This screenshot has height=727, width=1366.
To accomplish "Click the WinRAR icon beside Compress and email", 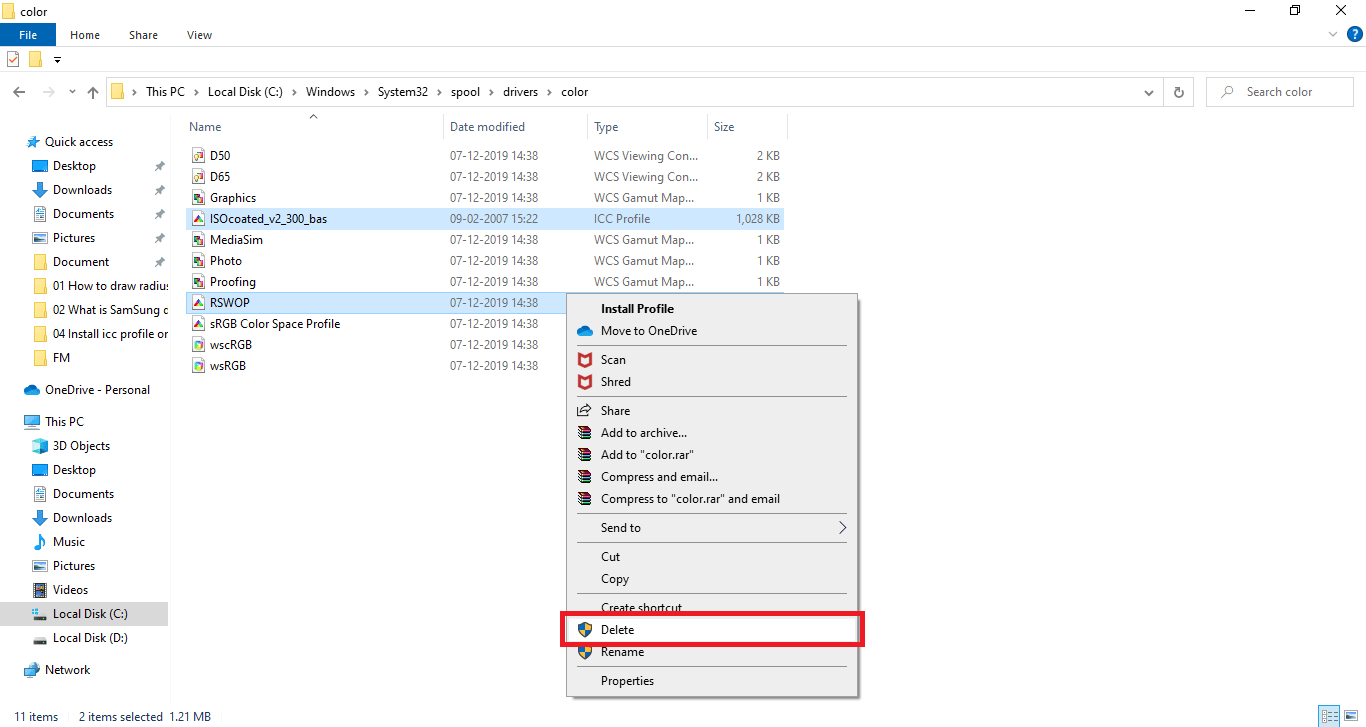I will [585, 477].
